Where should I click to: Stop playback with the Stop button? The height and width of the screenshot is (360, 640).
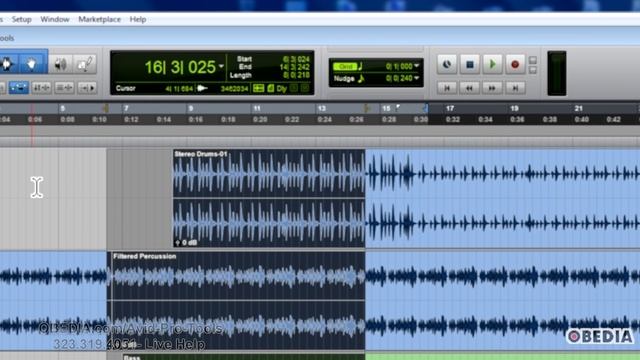[470, 64]
